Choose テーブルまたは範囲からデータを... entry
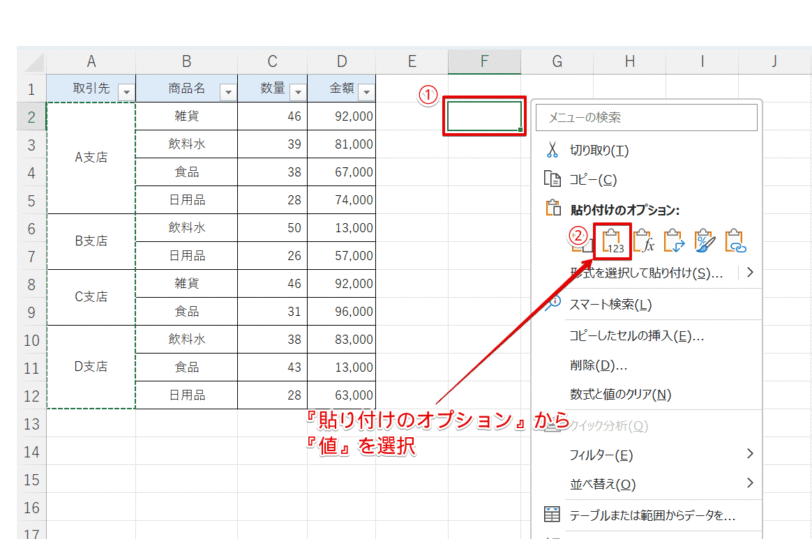This screenshot has width=812, height=539. pyautogui.click(x=652, y=516)
